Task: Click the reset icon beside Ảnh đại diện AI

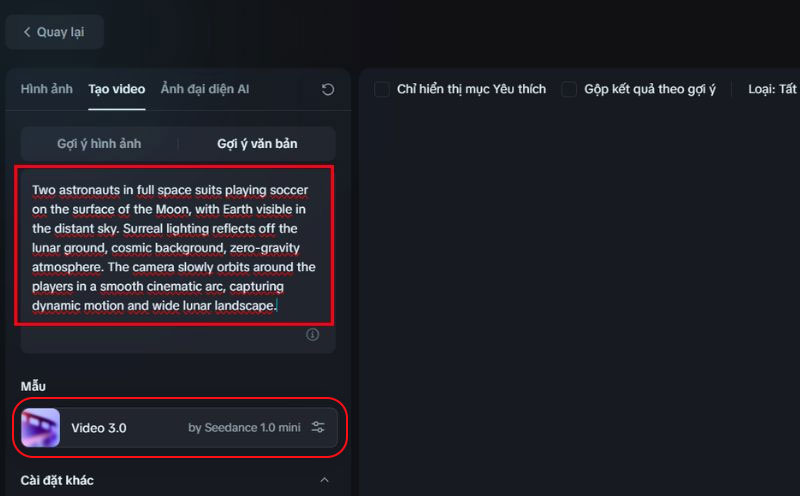Action: pyautogui.click(x=328, y=90)
